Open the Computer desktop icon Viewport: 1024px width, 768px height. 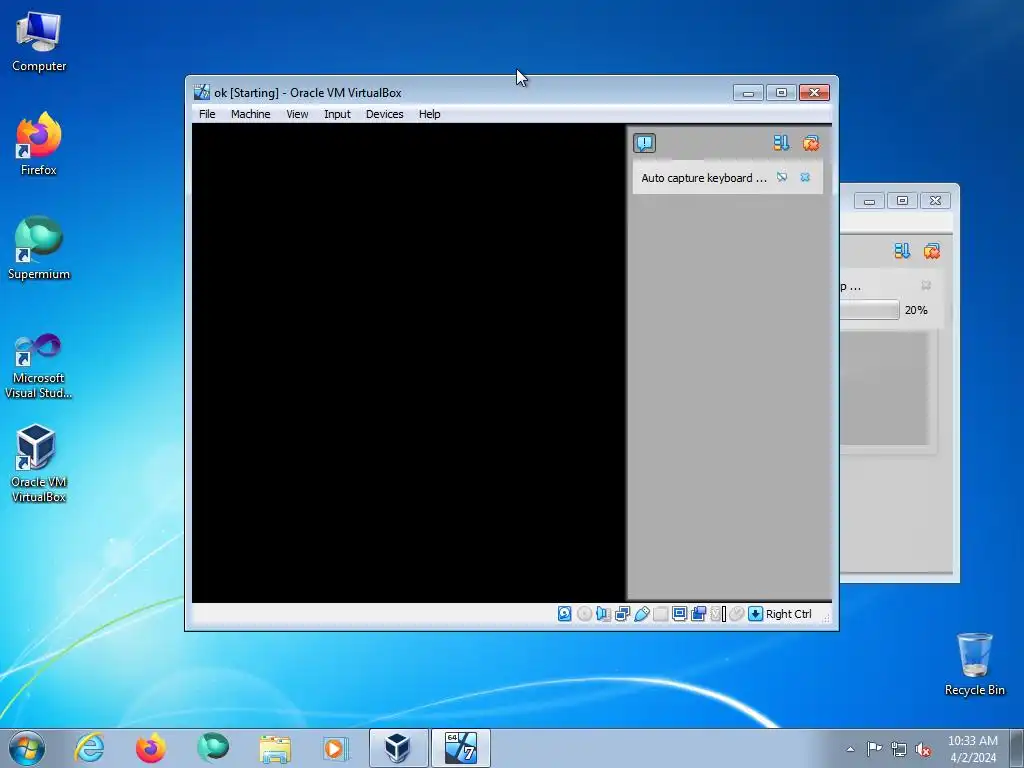pos(39,42)
